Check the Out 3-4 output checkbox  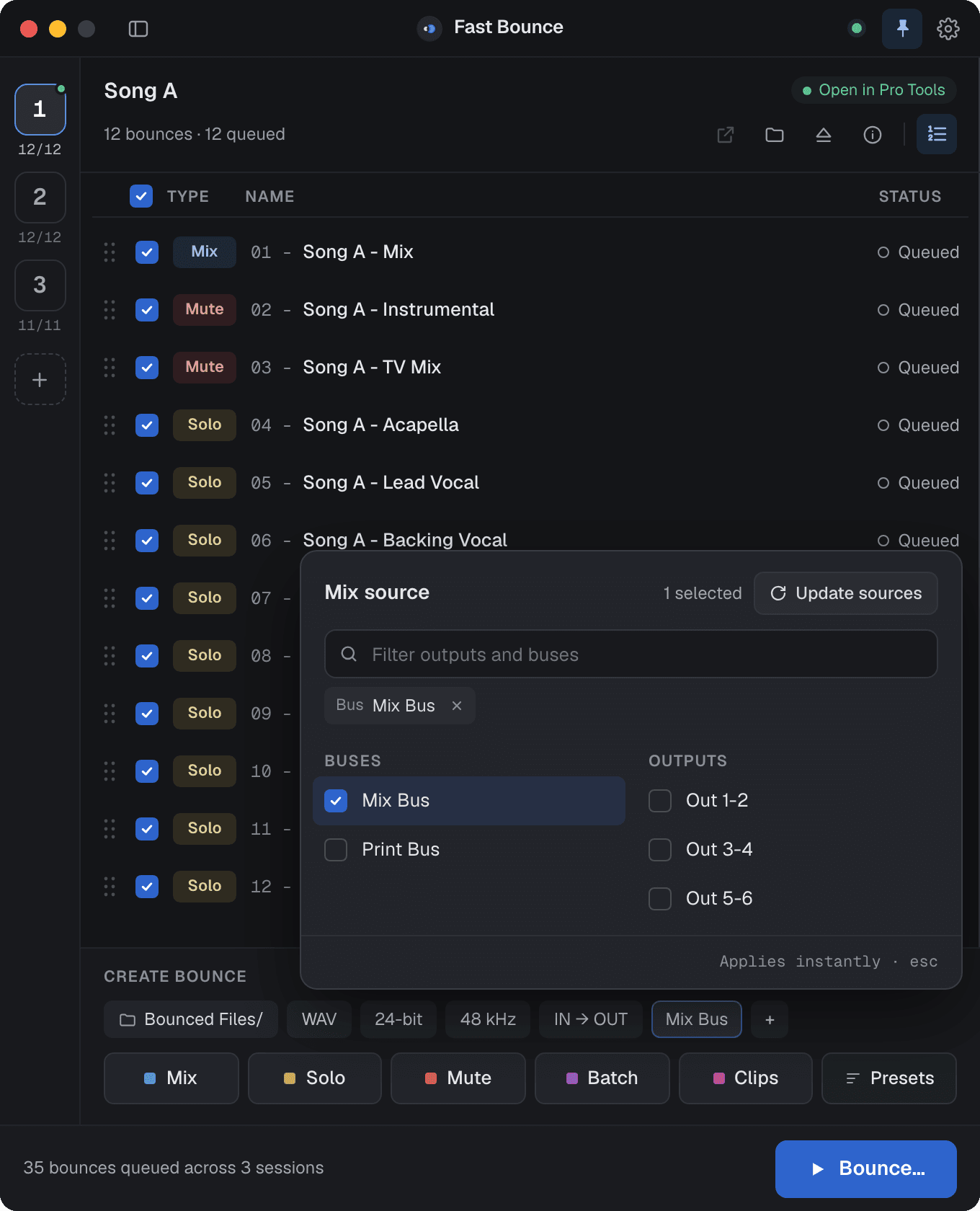tap(660, 850)
